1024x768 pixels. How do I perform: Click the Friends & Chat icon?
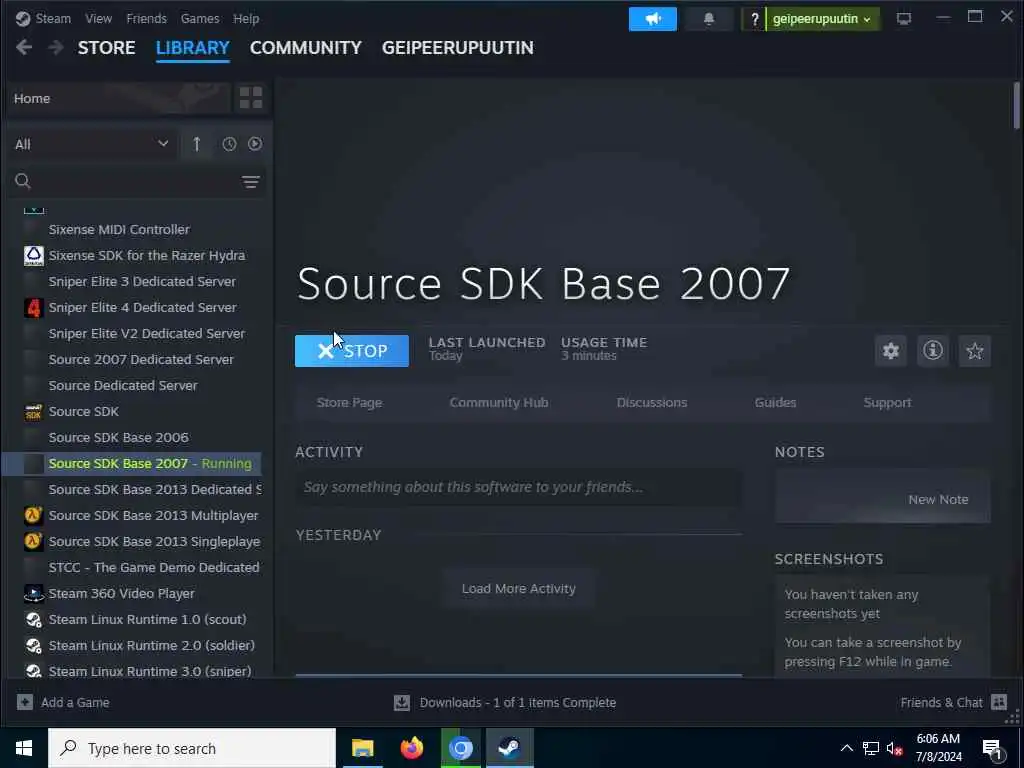(999, 702)
